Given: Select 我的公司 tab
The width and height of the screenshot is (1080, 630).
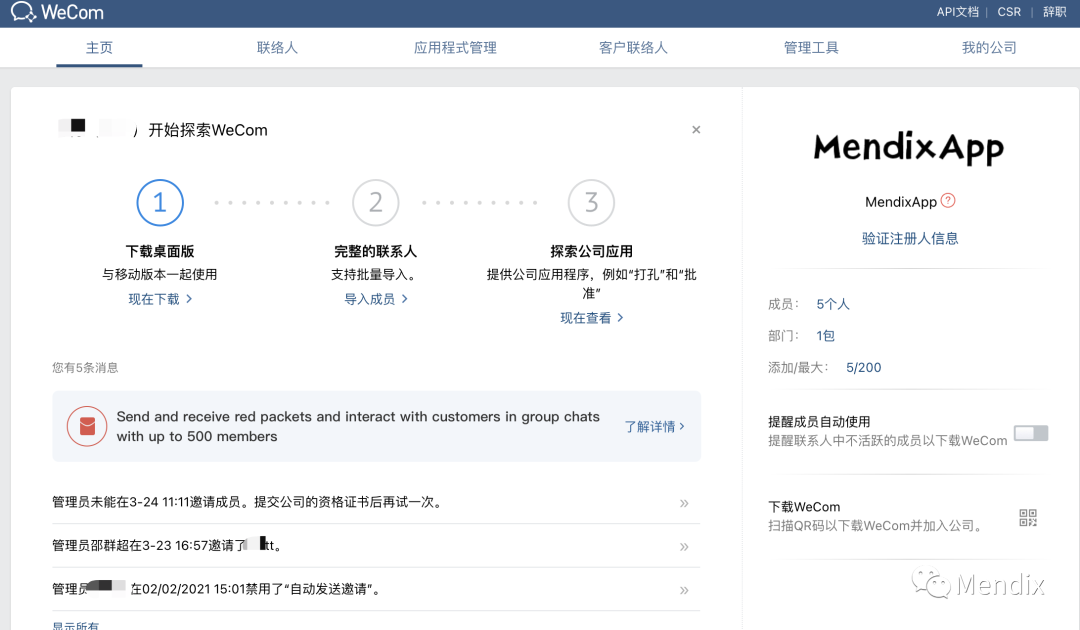Looking at the screenshot, I should 989,48.
